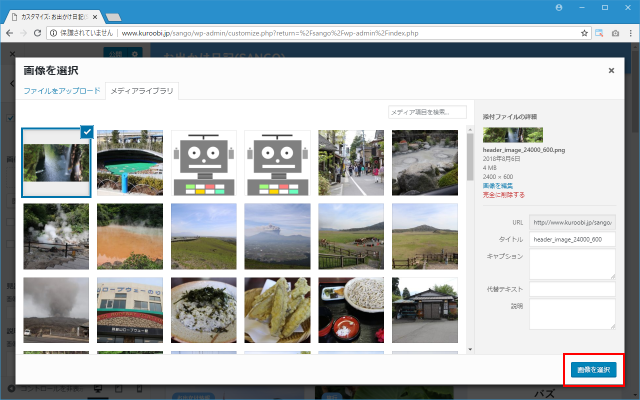
Task: Click the media search input field
Action: click(427, 112)
